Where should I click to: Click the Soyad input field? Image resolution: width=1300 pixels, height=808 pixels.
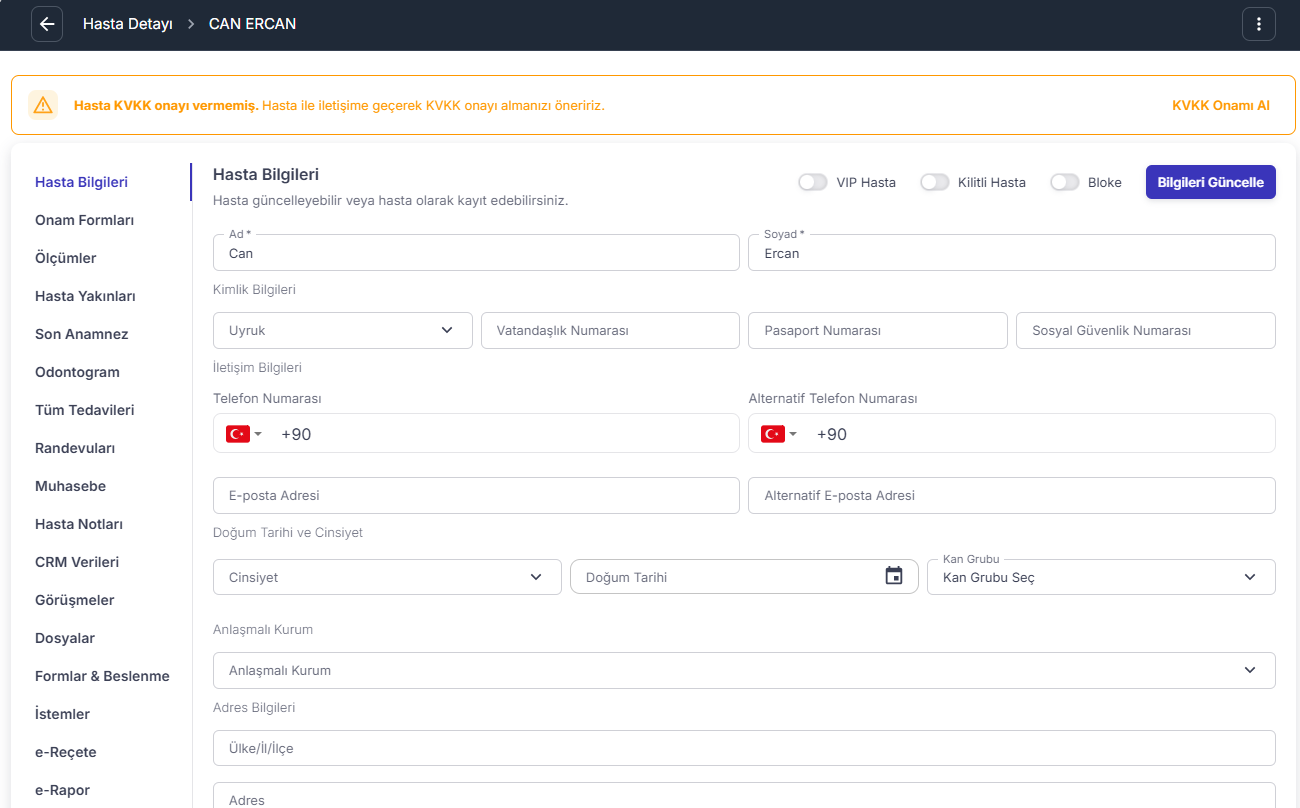1012,253
